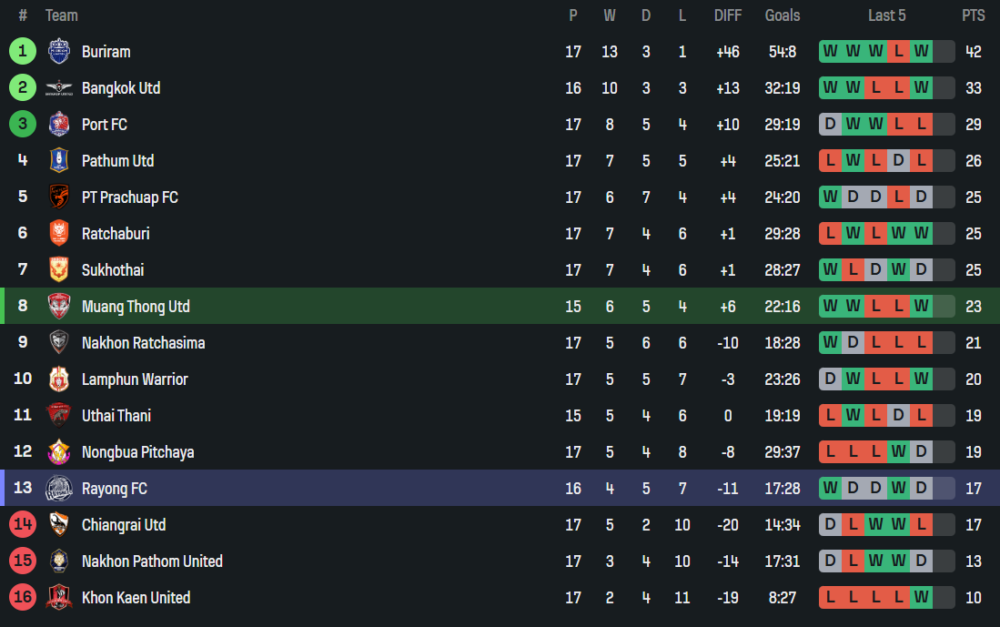Click the Buriram club crest icon
The width and height of the screenshot is (1000, 627).
(59, 52)
